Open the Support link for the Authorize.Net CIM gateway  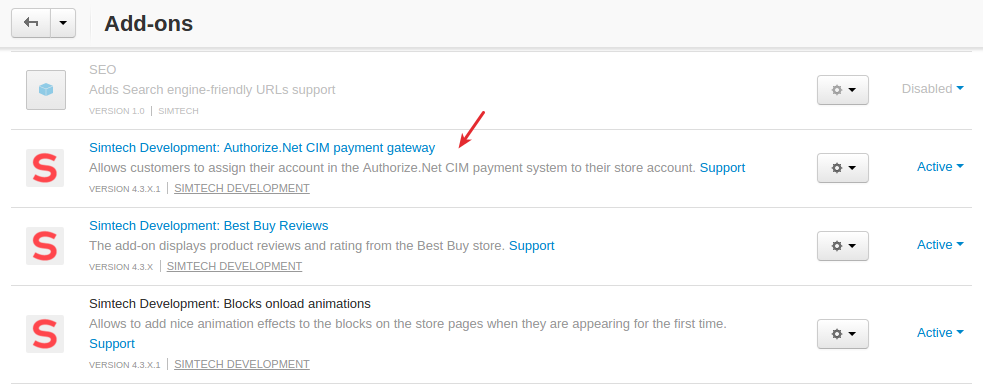(x=722, y=168)
